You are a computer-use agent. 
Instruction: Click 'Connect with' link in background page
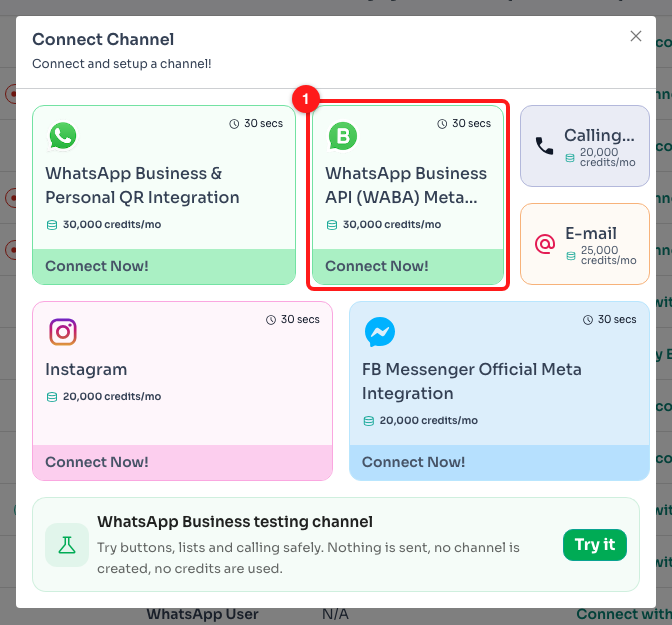coord(624,615)
